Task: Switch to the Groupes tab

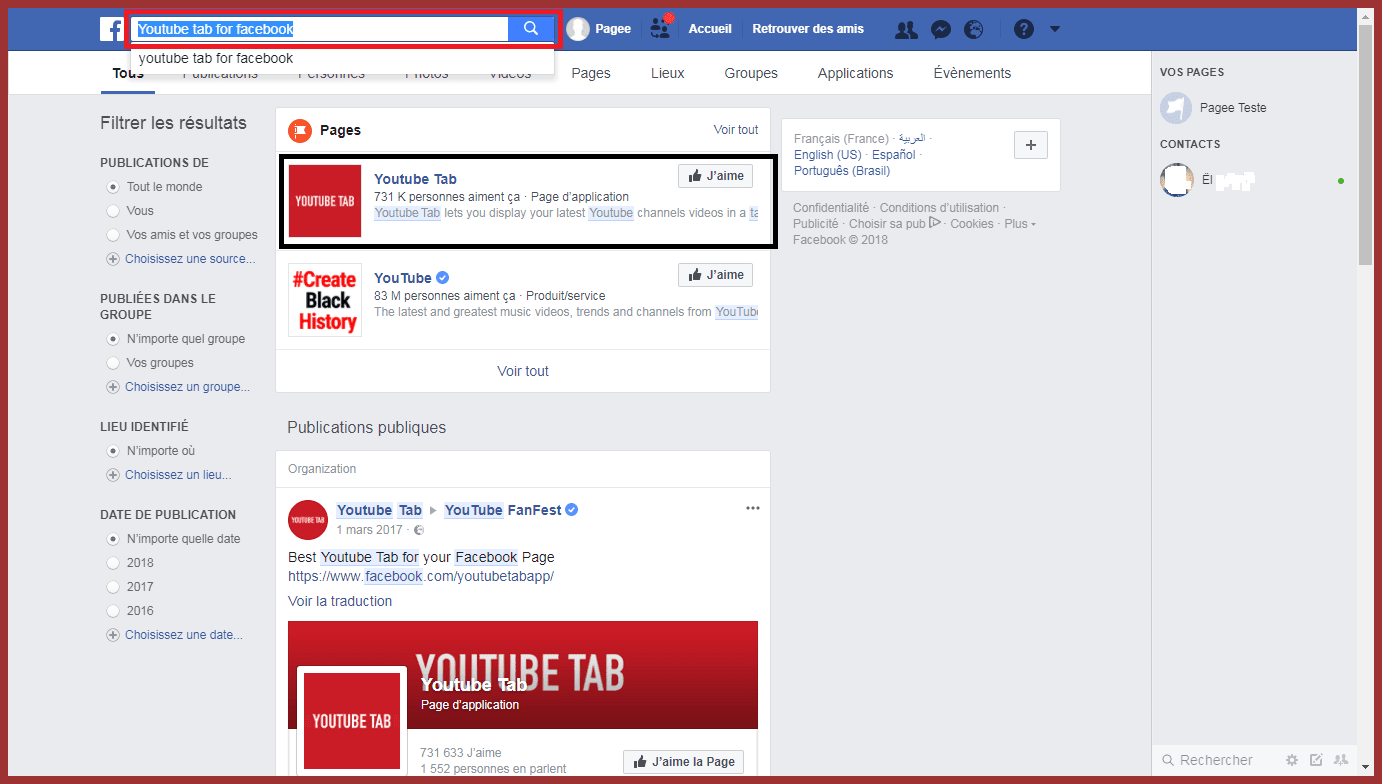Action: (x=751, y=73)
